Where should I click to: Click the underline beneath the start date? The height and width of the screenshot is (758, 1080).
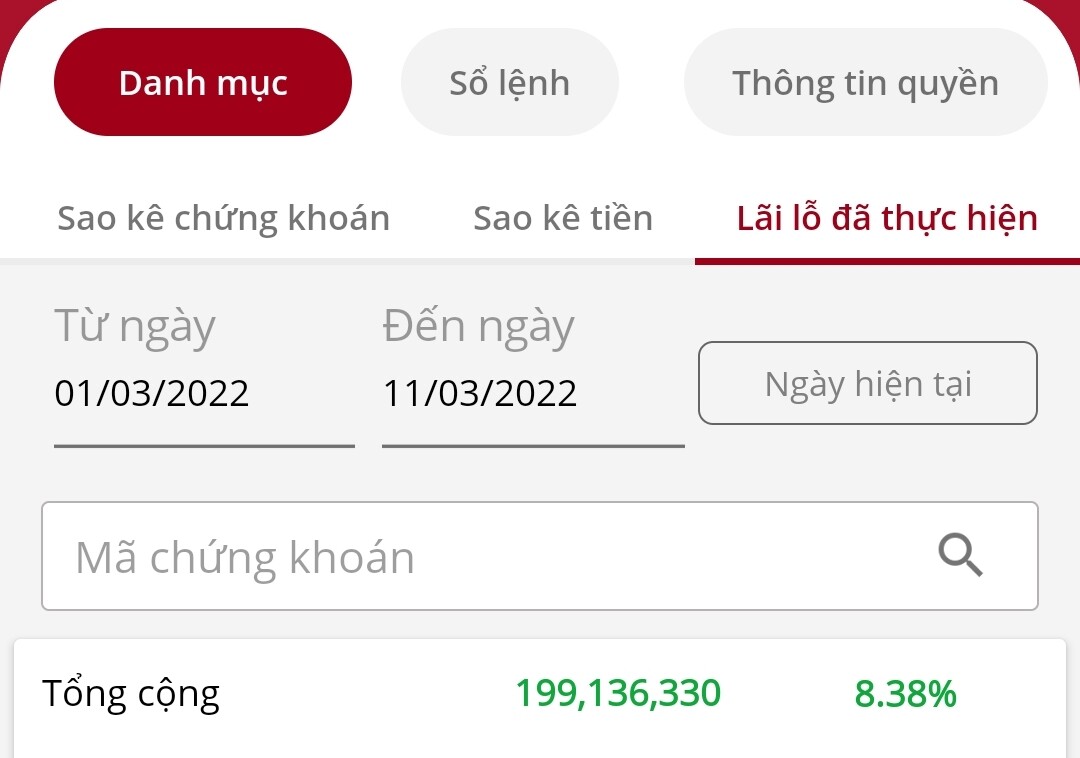pos(204,446)
